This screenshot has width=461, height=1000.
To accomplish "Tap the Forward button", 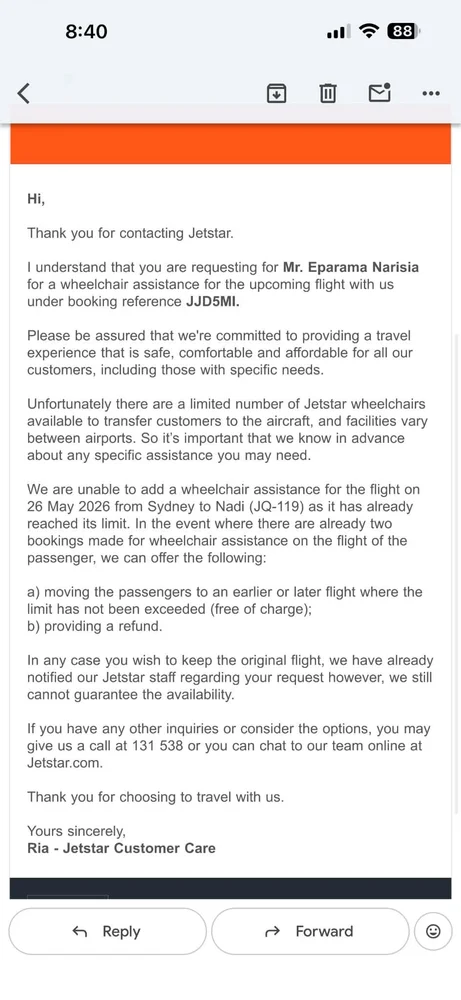I will click(310, 931).
